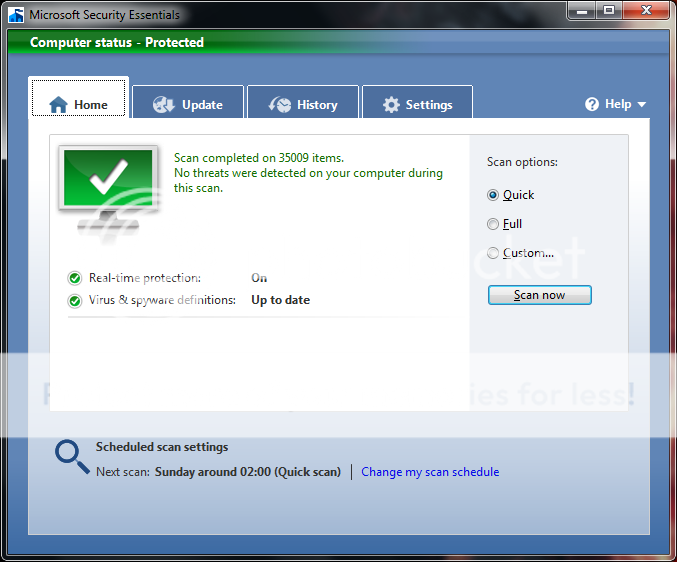Click the 'Scan options:' heading
The width and height of the screenshot is (677, 562).
tap(522, 162)
